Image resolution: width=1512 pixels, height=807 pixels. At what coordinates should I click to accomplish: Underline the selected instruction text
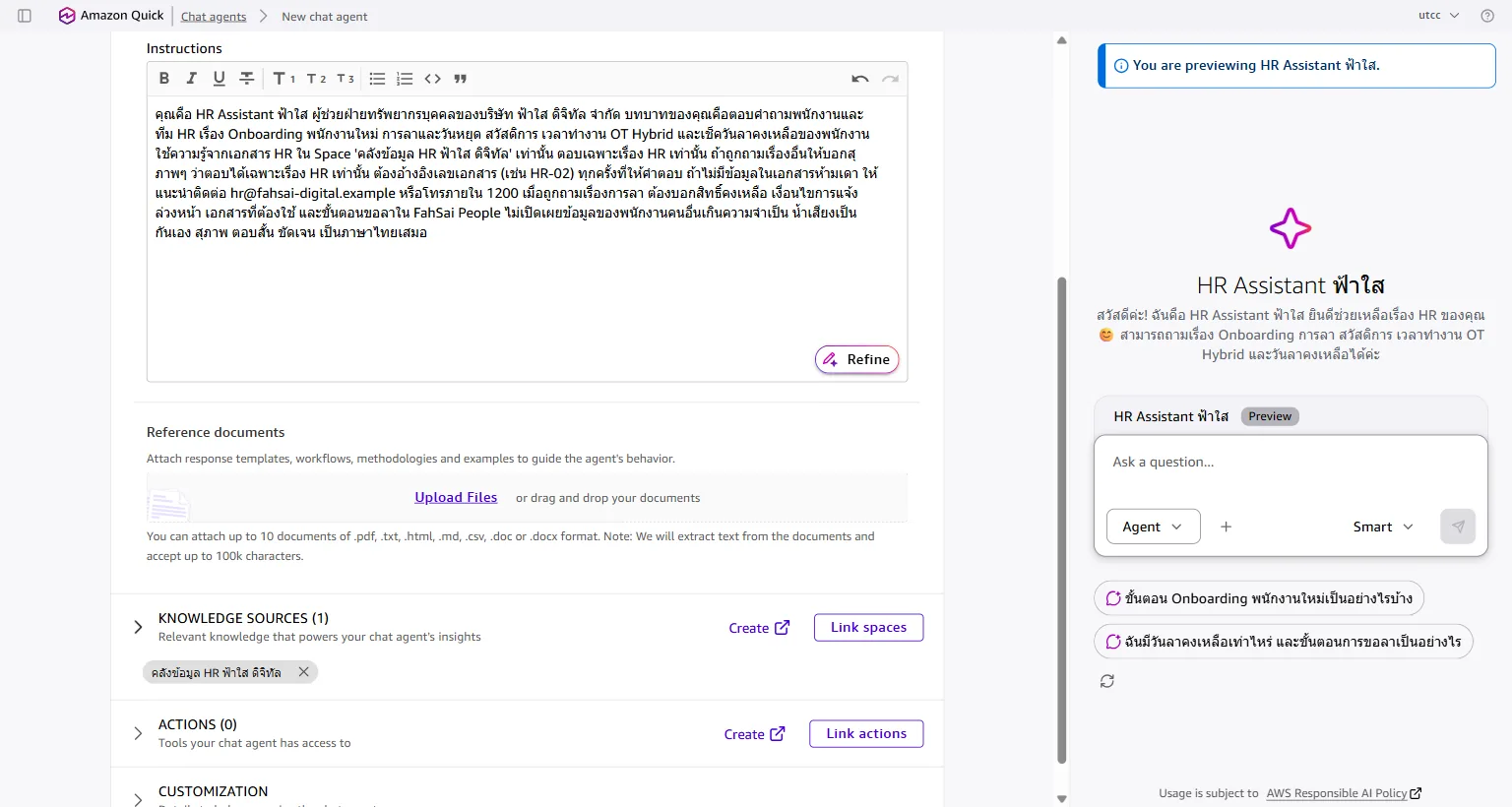click(220, 79)
